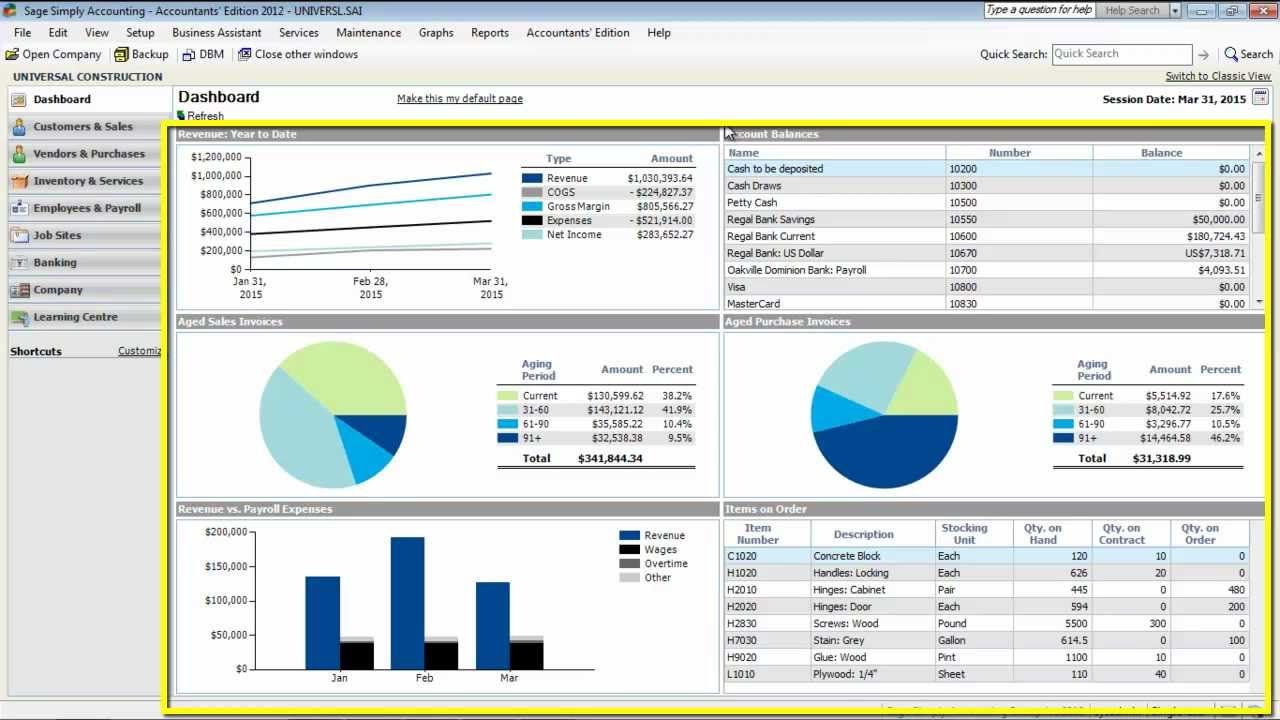Viewport: 1280px width, 720px height.
Task: Click the Learning Centre sidebar icon
Action: (x=19, y=316)
